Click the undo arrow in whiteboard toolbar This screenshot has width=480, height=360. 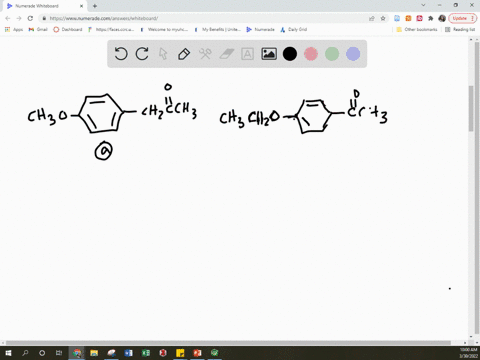121,54
